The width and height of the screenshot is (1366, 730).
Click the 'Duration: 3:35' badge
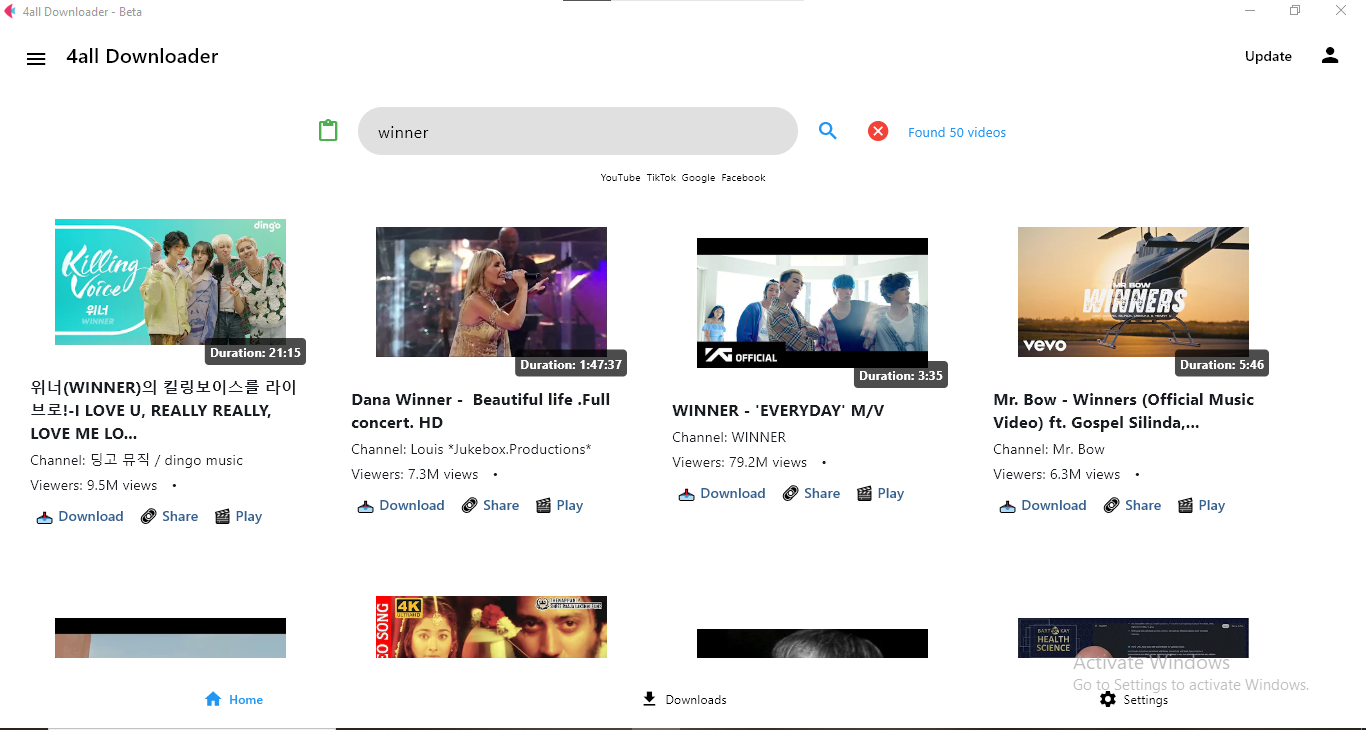[901, 376]
